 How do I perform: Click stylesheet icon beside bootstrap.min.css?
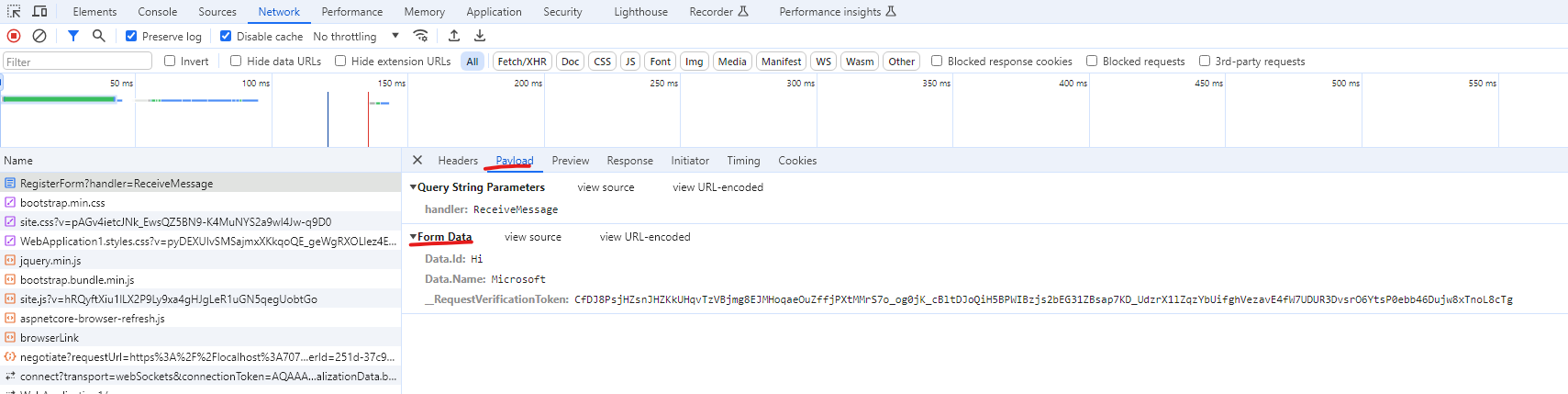[10, 202]
